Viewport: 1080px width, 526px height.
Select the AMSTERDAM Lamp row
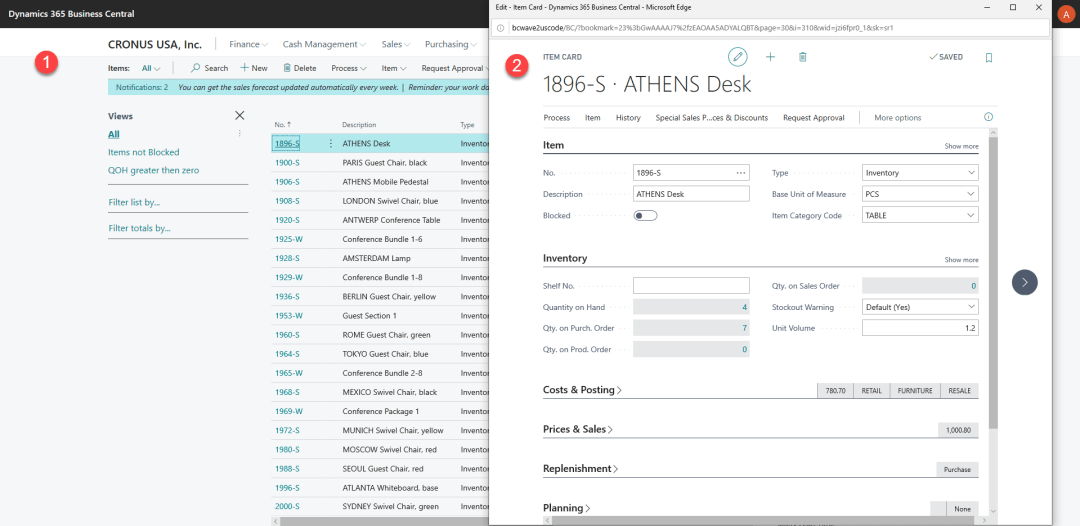coord(381,258)
